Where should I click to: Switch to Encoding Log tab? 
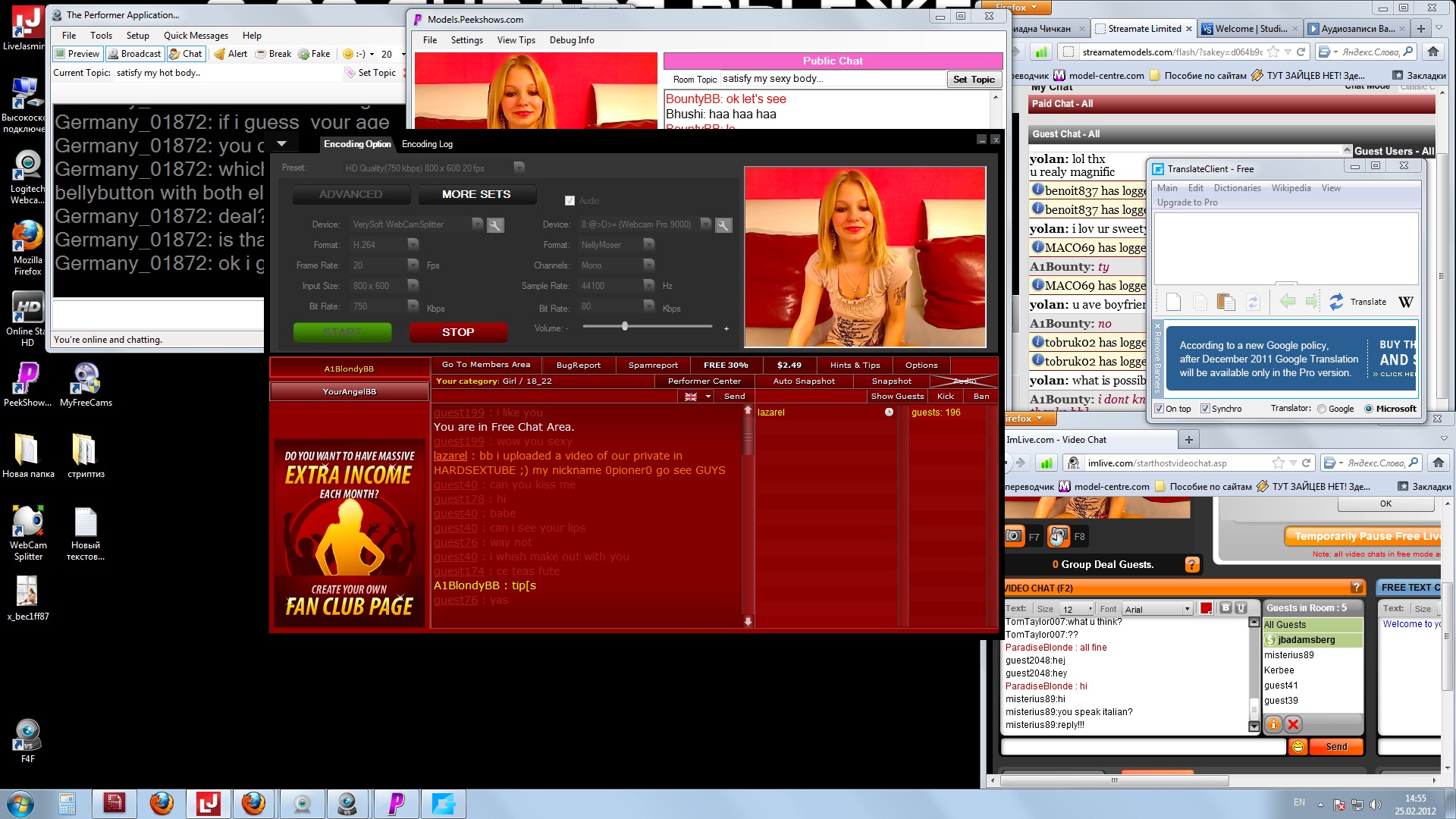[x=427, y=144]
